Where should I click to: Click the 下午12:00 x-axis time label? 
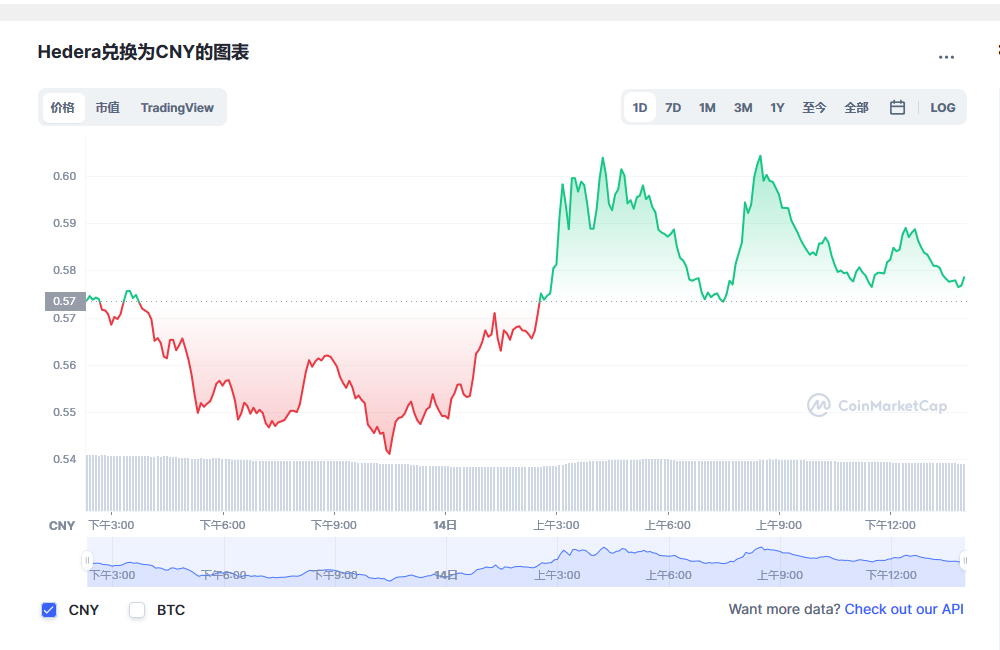890,525
